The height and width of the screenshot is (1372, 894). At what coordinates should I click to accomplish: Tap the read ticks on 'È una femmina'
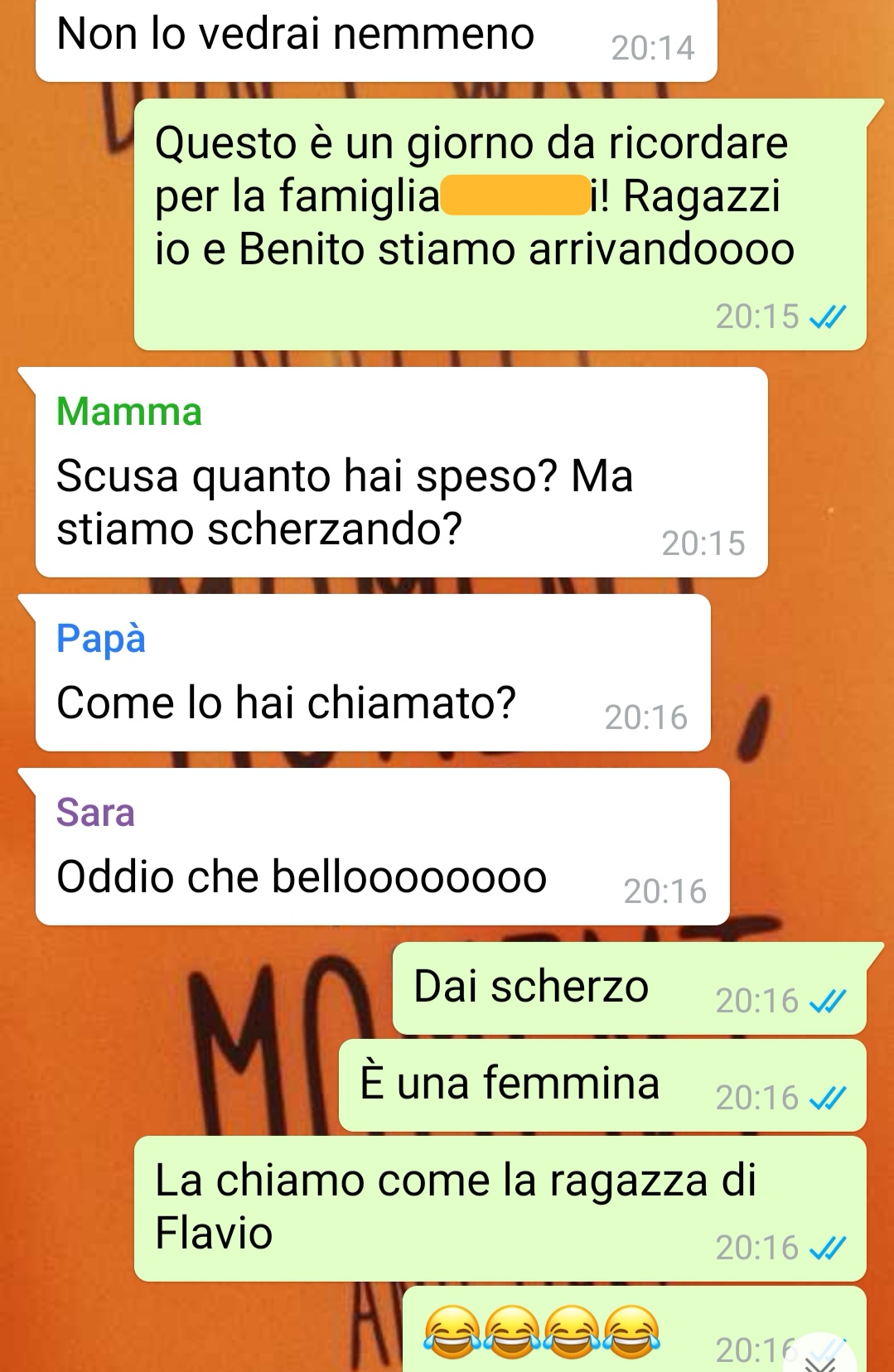point(828,1099)
